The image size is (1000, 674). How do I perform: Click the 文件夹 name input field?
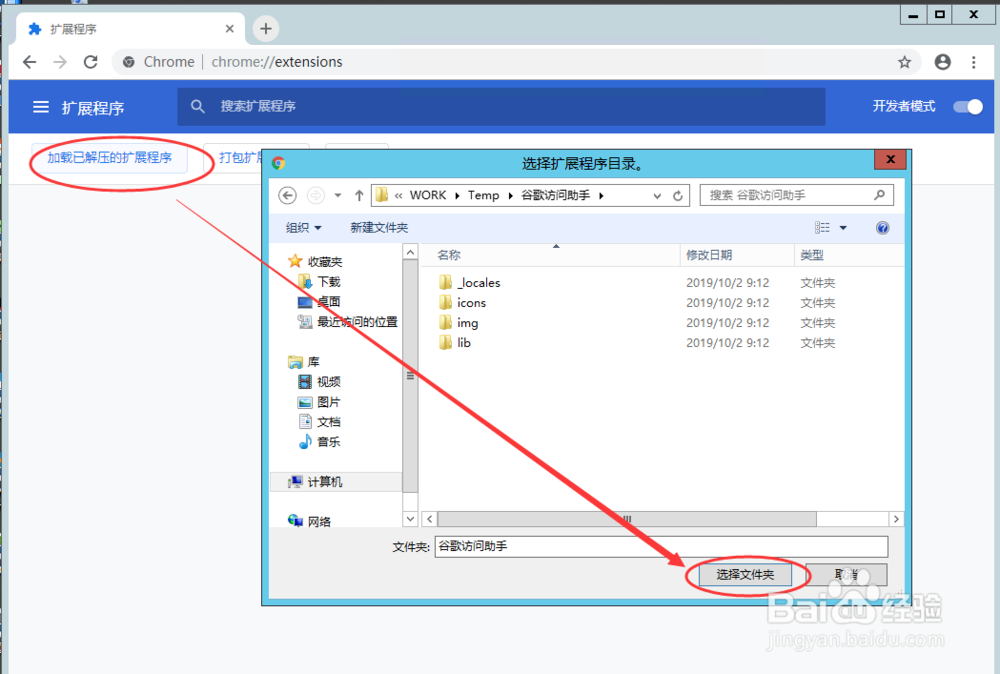click(x=661, y=546)
